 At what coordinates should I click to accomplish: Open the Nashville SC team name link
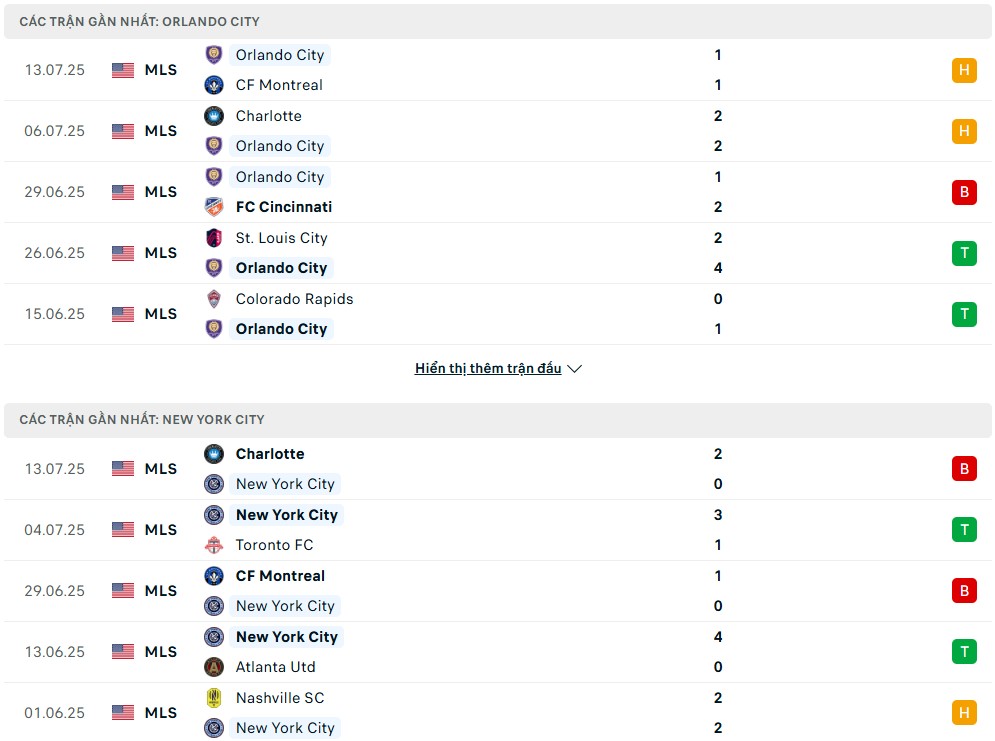(x=280, y=698)
